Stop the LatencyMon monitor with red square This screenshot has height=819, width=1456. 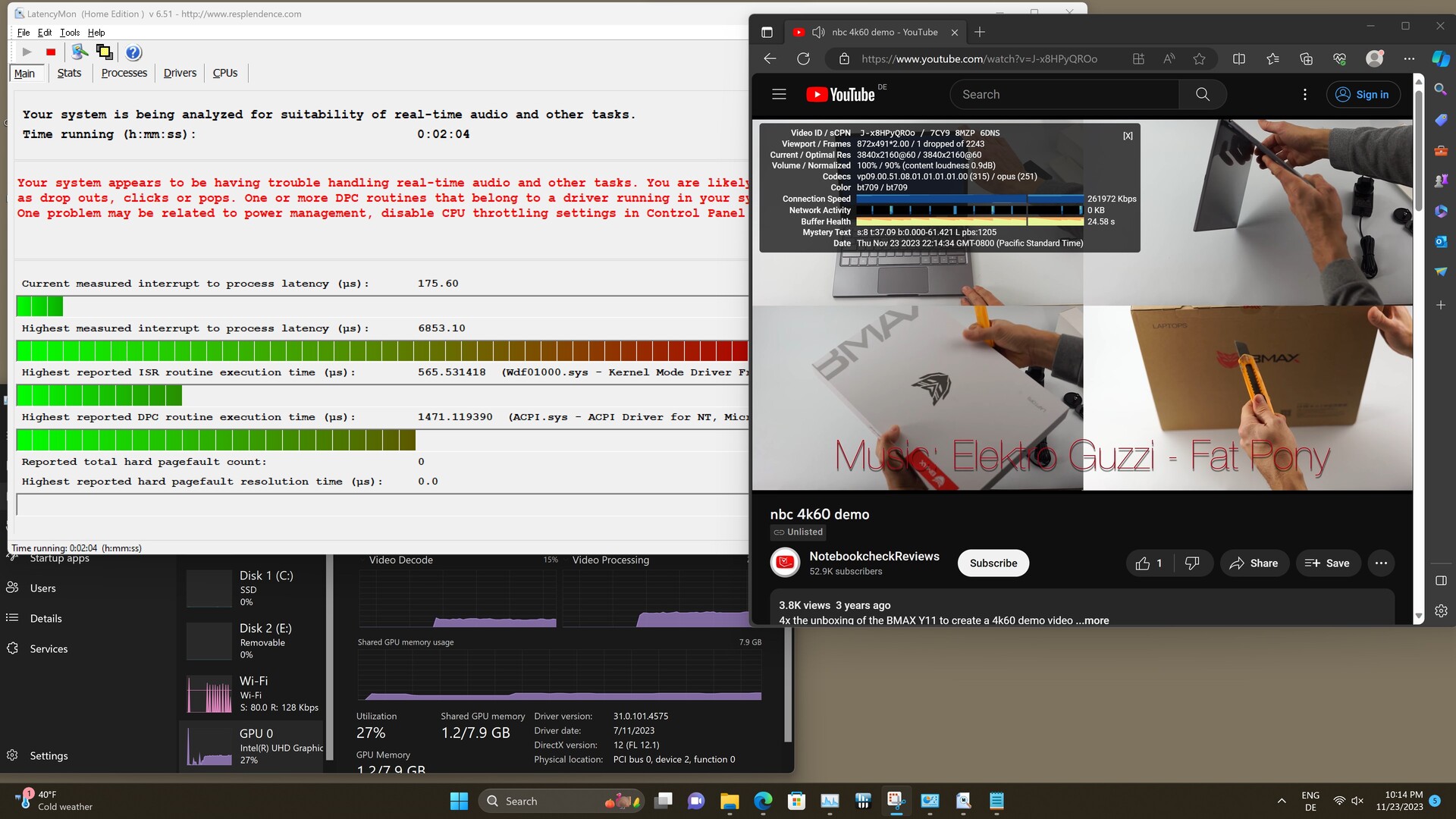pos(51,52)
